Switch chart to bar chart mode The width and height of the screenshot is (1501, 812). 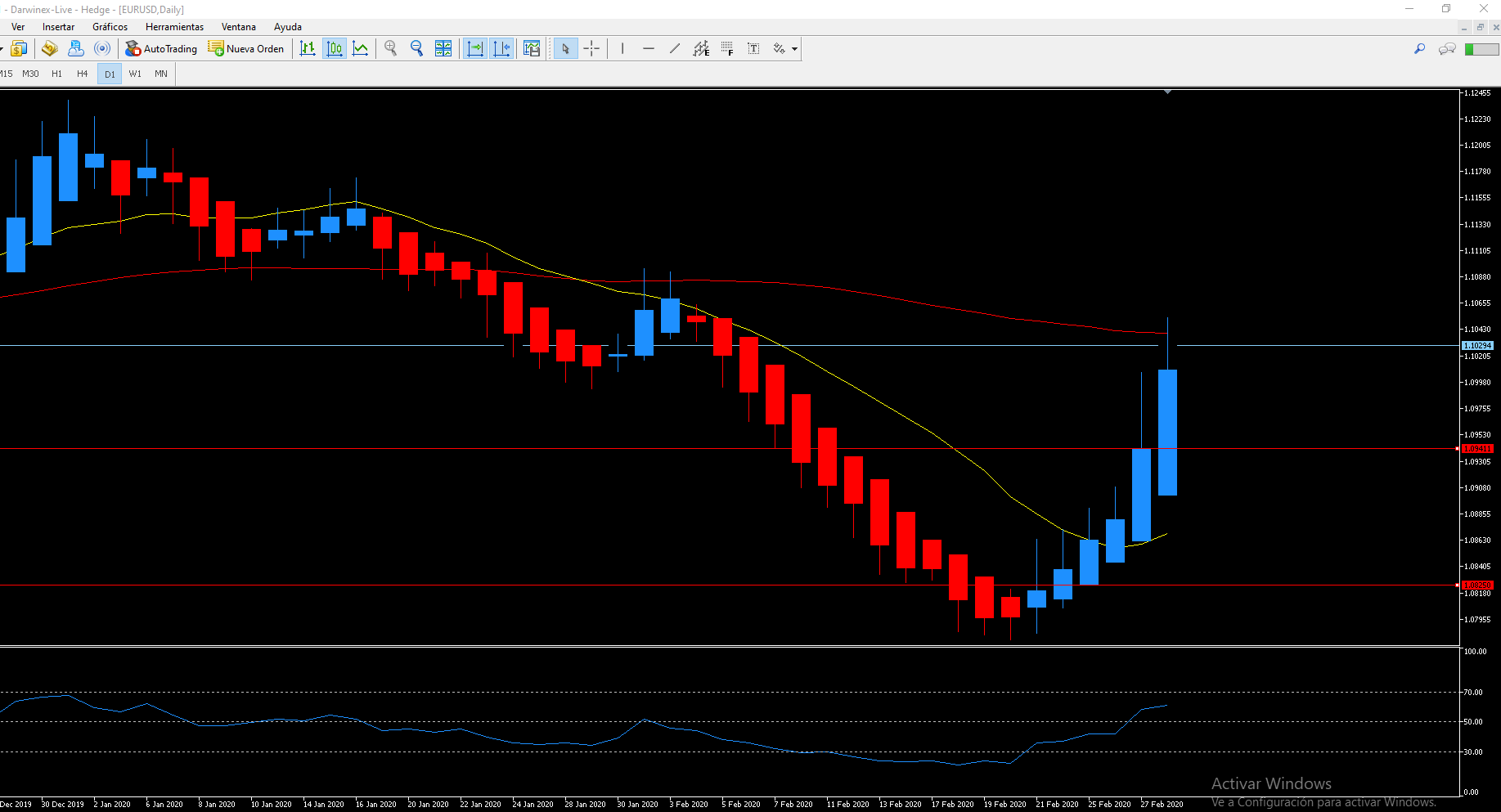click(308, 49)
